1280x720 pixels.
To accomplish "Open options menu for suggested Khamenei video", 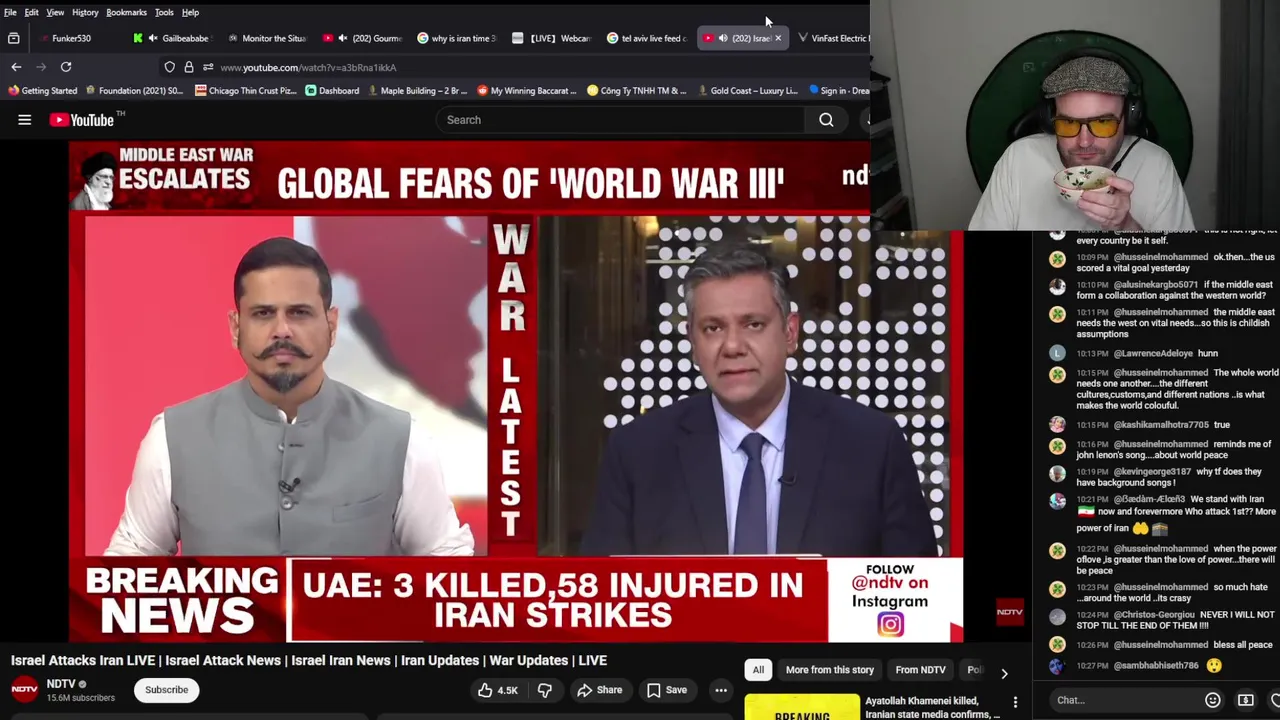I will pos(1015,703).
